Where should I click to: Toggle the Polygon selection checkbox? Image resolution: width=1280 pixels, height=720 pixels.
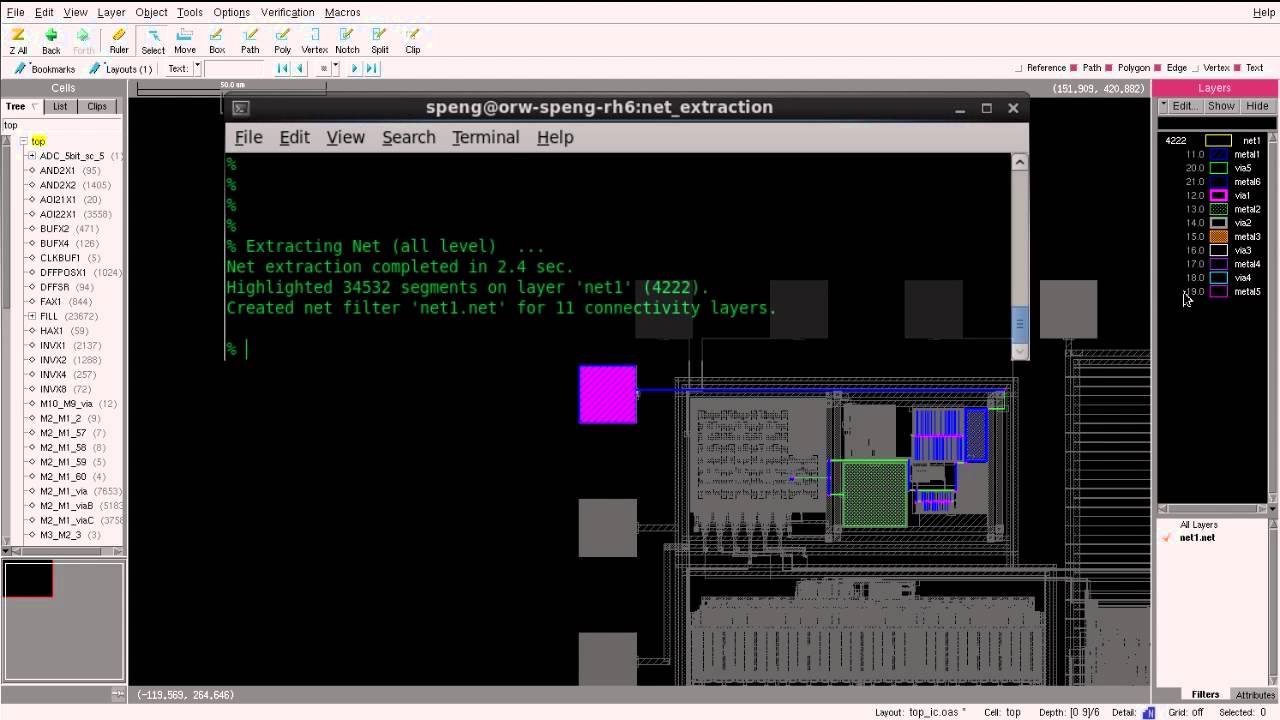pos(1110,69)
